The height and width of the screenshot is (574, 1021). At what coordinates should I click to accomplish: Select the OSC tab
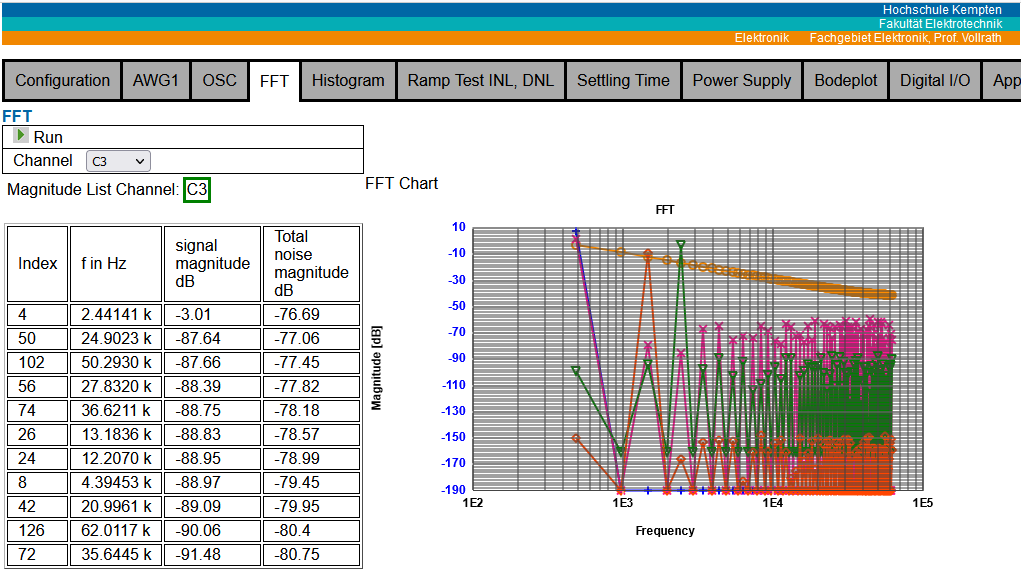coord(219,81)
